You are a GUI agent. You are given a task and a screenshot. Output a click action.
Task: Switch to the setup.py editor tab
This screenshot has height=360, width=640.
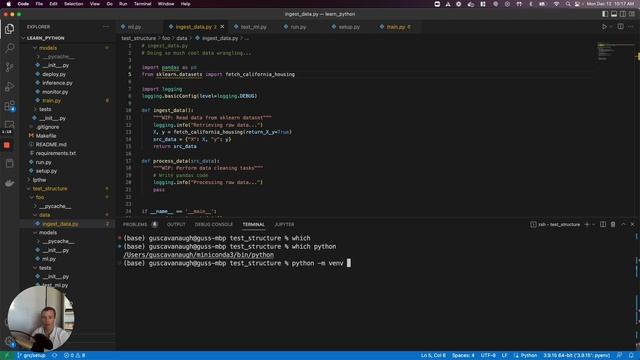(349, 27)
